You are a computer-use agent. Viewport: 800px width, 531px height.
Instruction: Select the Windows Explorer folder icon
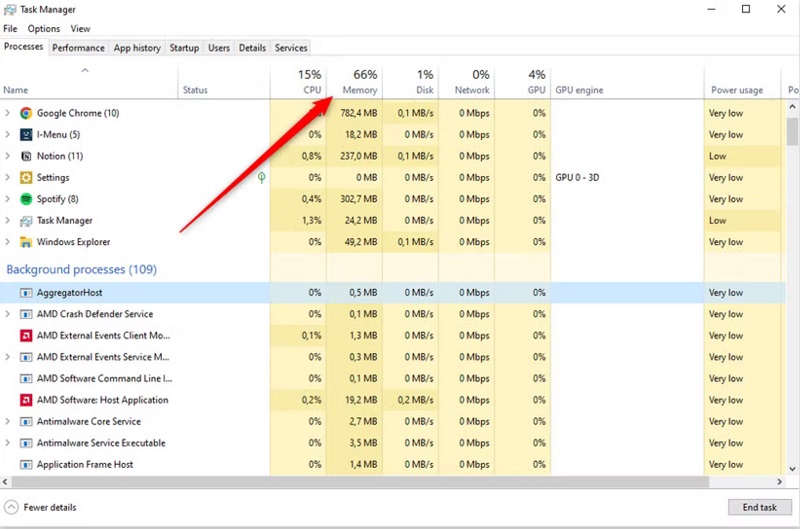26,242
